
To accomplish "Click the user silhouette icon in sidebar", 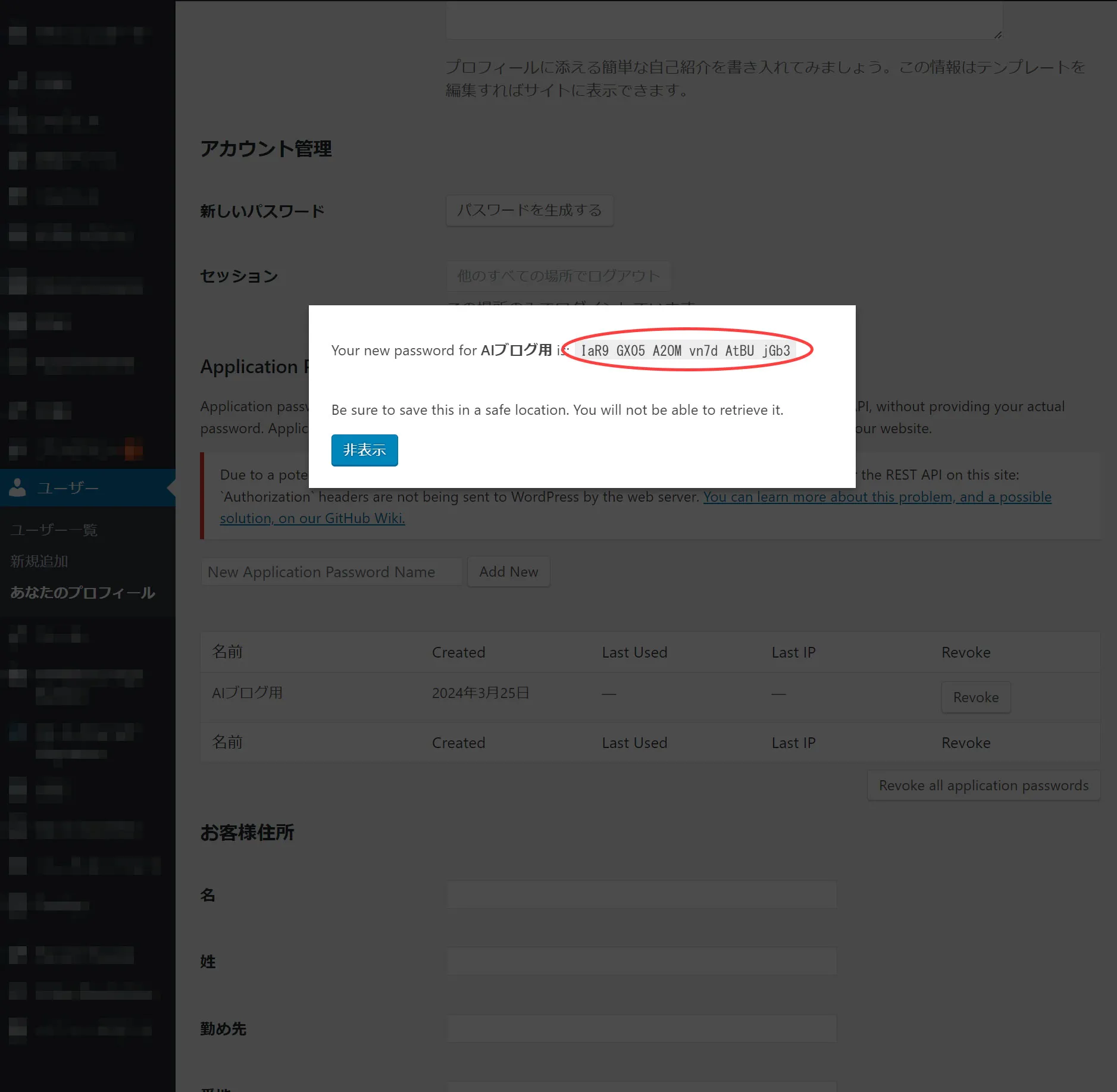I will pyautogui.click(x=17, y=487).
